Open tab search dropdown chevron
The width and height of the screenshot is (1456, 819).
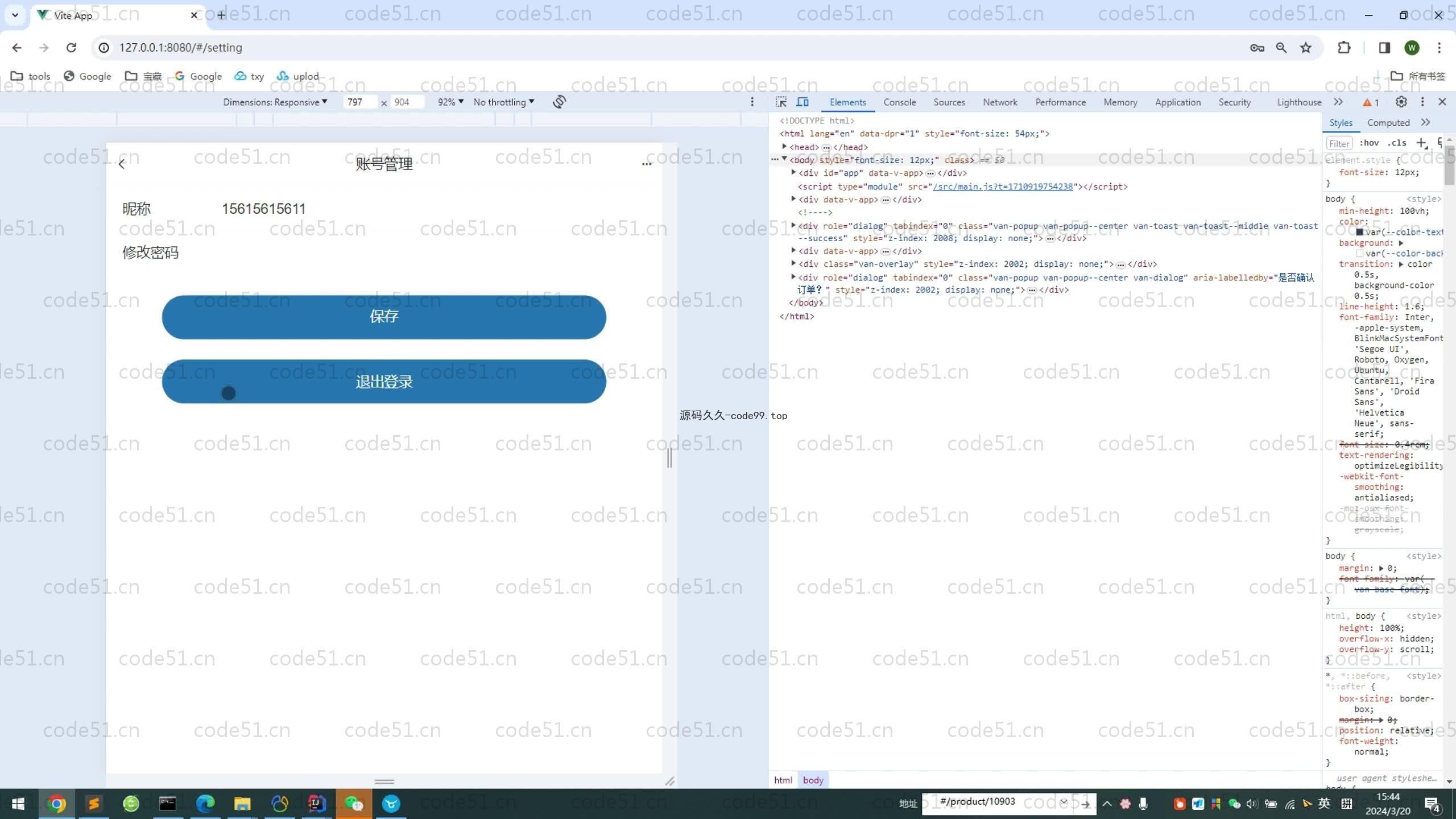(x=15, y=15)
